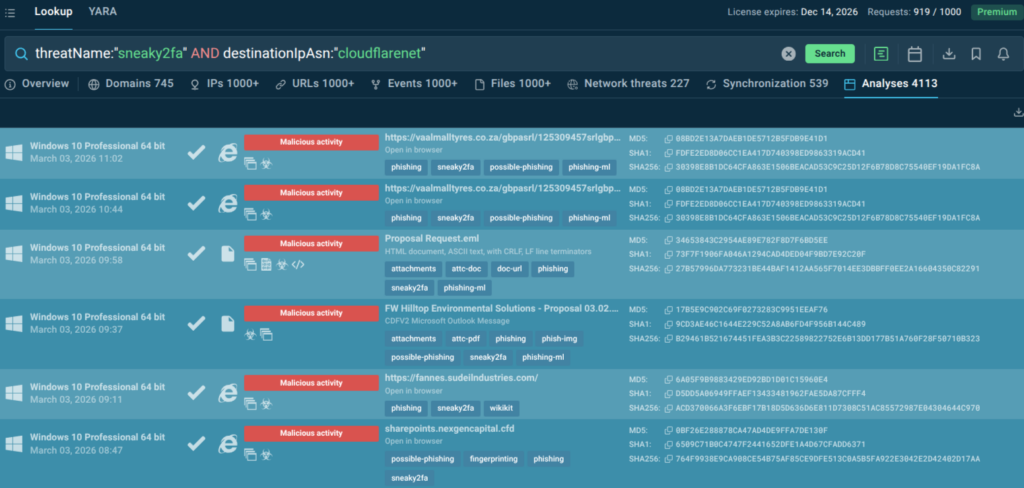
Task: Select the Domains 745 tab
Action: (x=131, y=83)
